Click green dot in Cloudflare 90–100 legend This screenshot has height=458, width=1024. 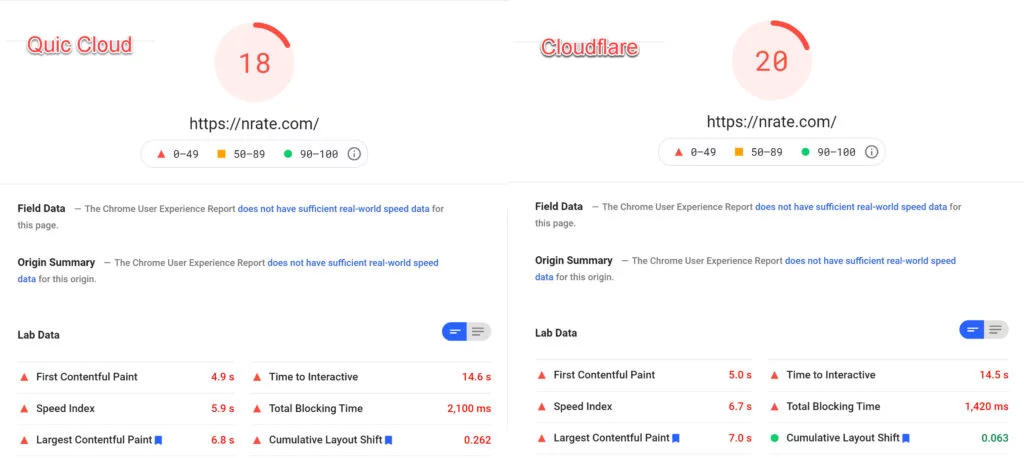805,152
